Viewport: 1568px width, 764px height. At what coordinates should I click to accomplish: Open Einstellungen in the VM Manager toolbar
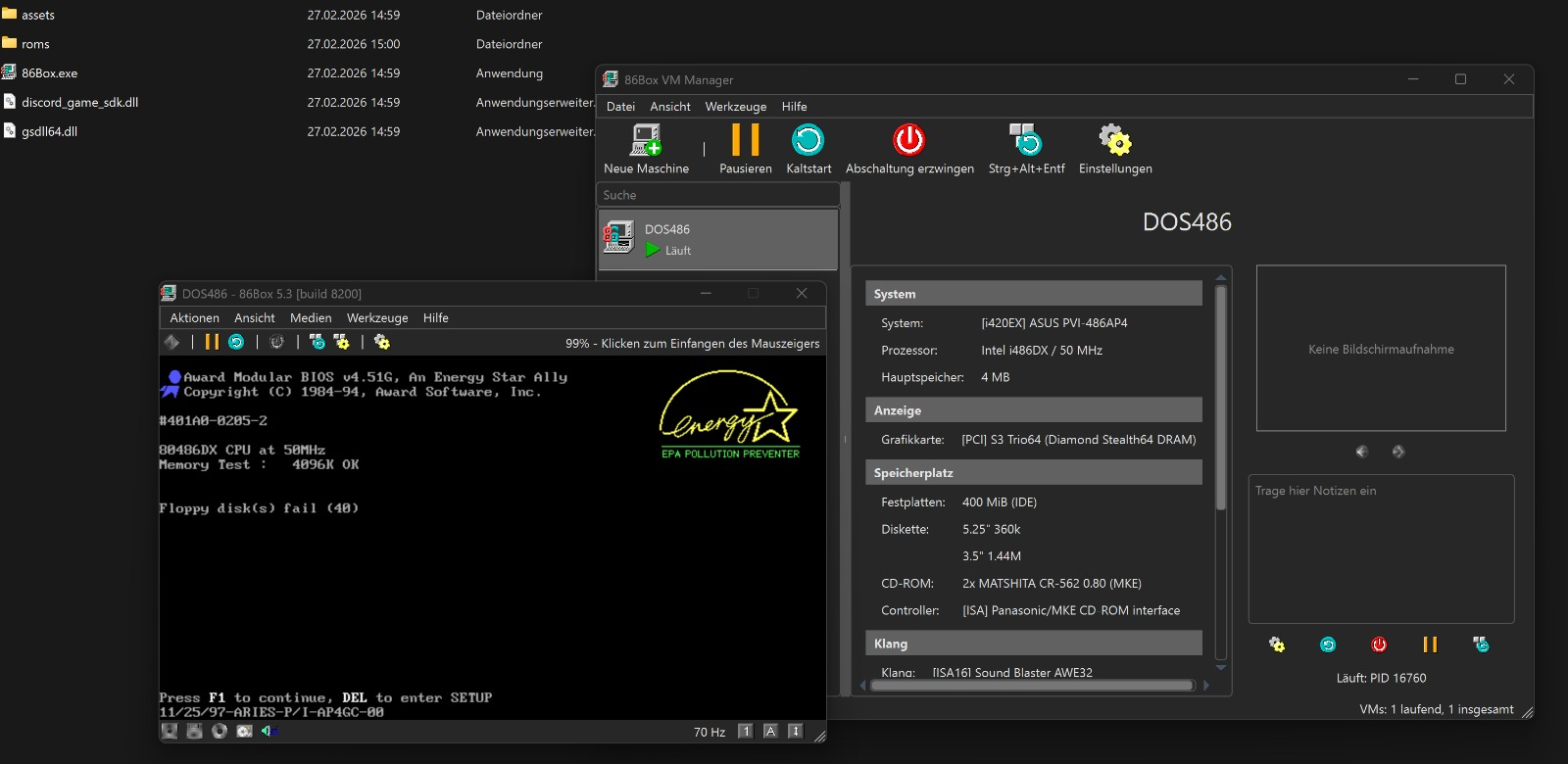(1115, 149)
